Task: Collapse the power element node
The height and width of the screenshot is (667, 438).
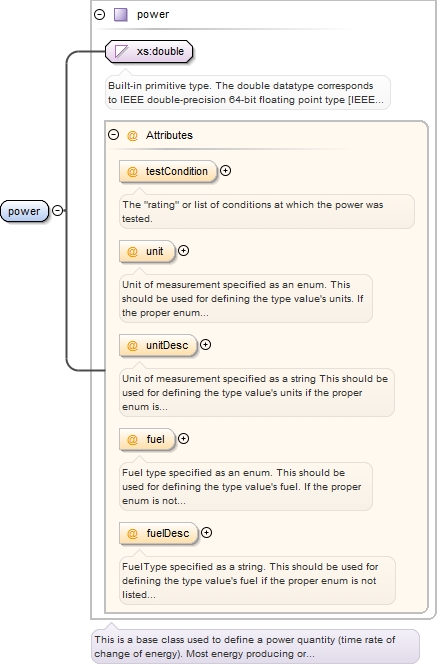Action: (57, 211)
